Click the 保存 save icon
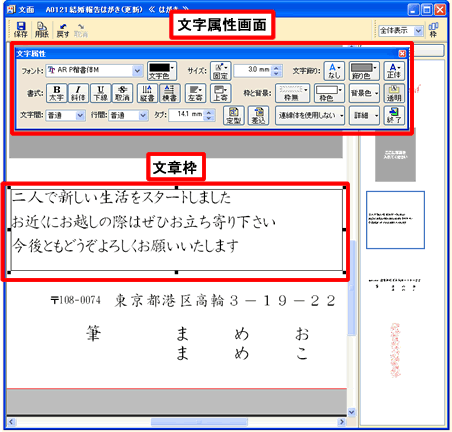The image size is (452, 432). tap(21, 30)
